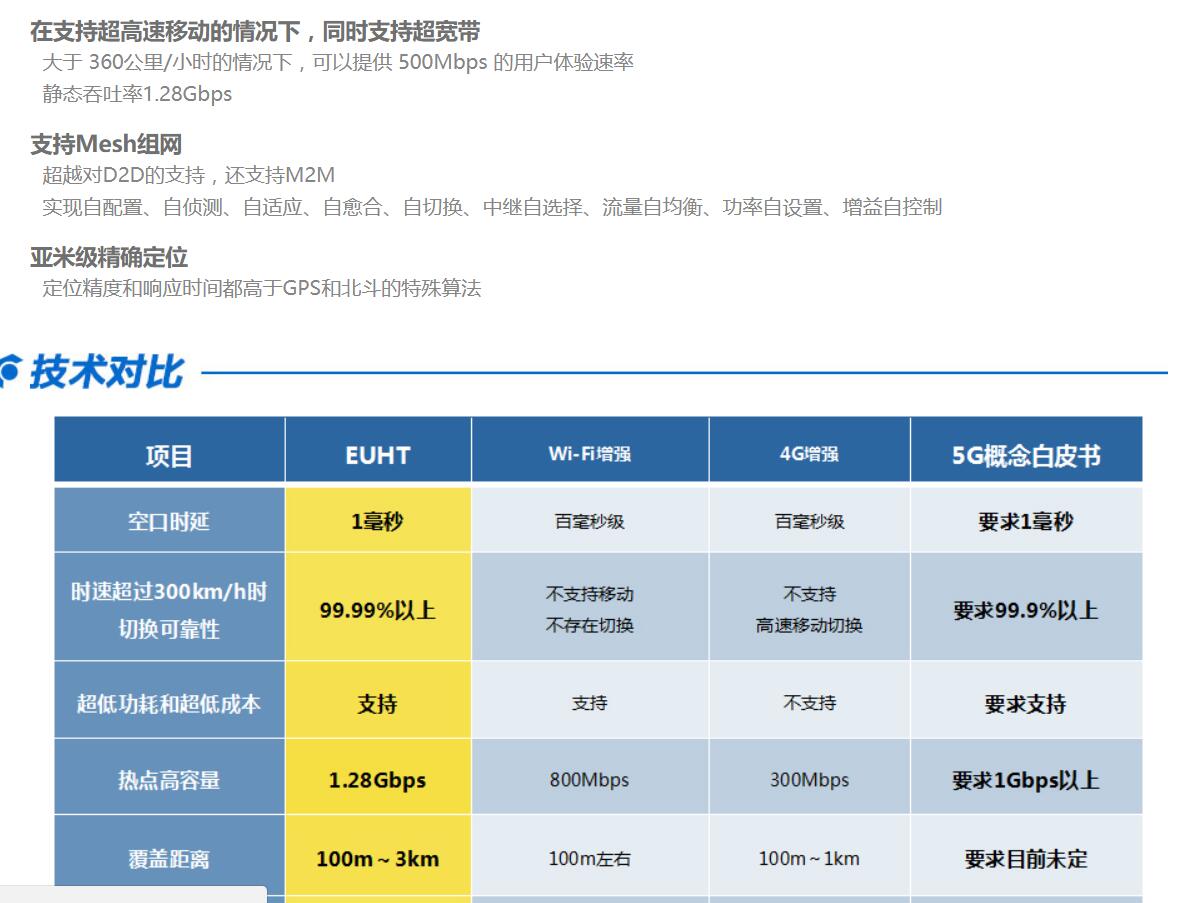Click the 覆盖距离 row label

169,859
